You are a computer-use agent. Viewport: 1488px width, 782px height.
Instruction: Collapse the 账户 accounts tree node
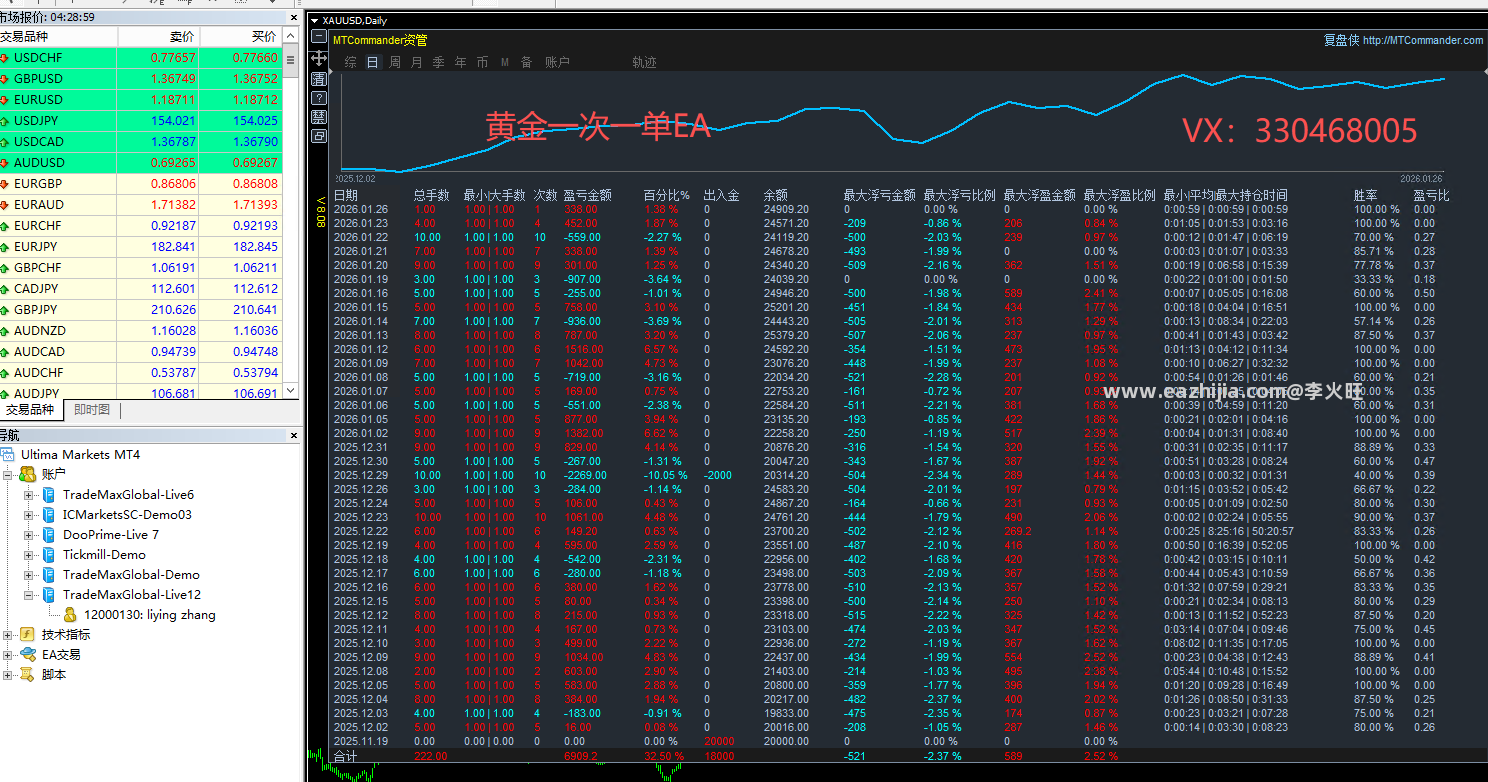(8, 475)
